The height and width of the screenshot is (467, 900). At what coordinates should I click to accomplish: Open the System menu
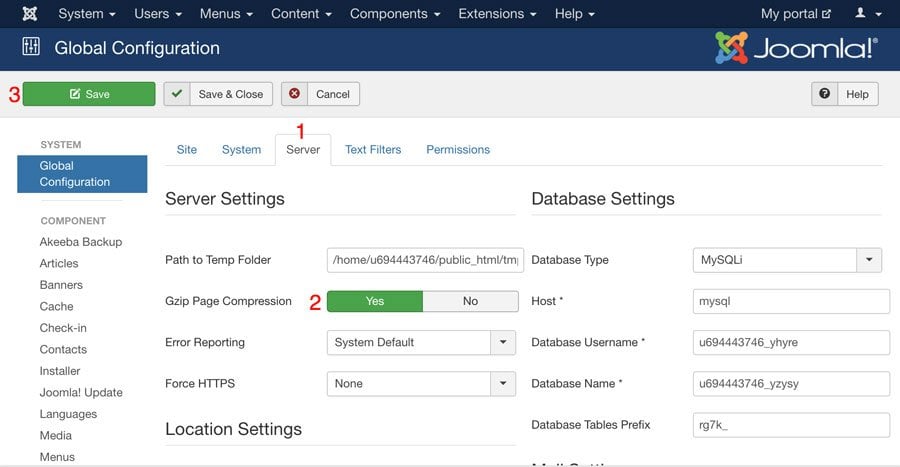[x=87, y=14]
